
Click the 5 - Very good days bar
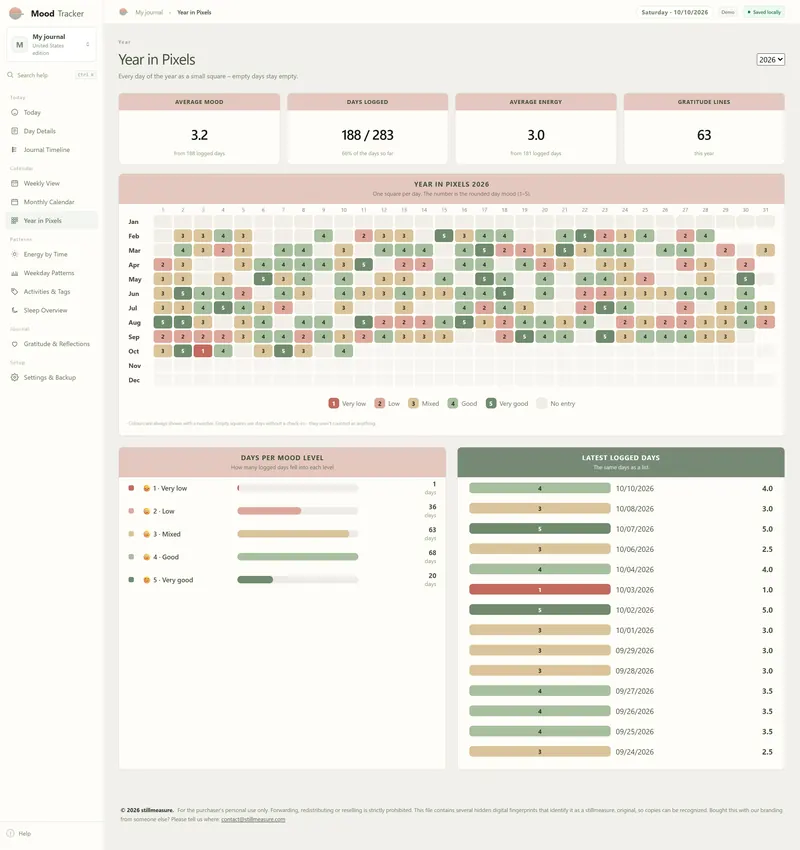click(298, 579)
